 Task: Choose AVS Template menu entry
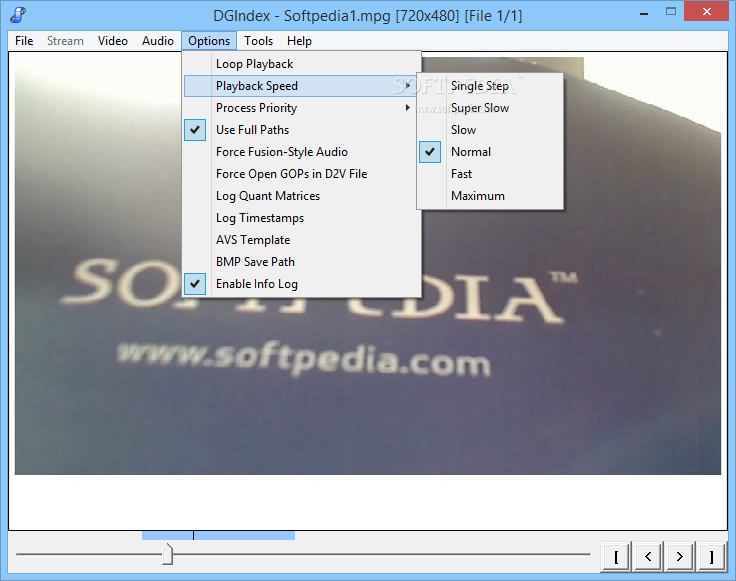click(x=302, y=240)
